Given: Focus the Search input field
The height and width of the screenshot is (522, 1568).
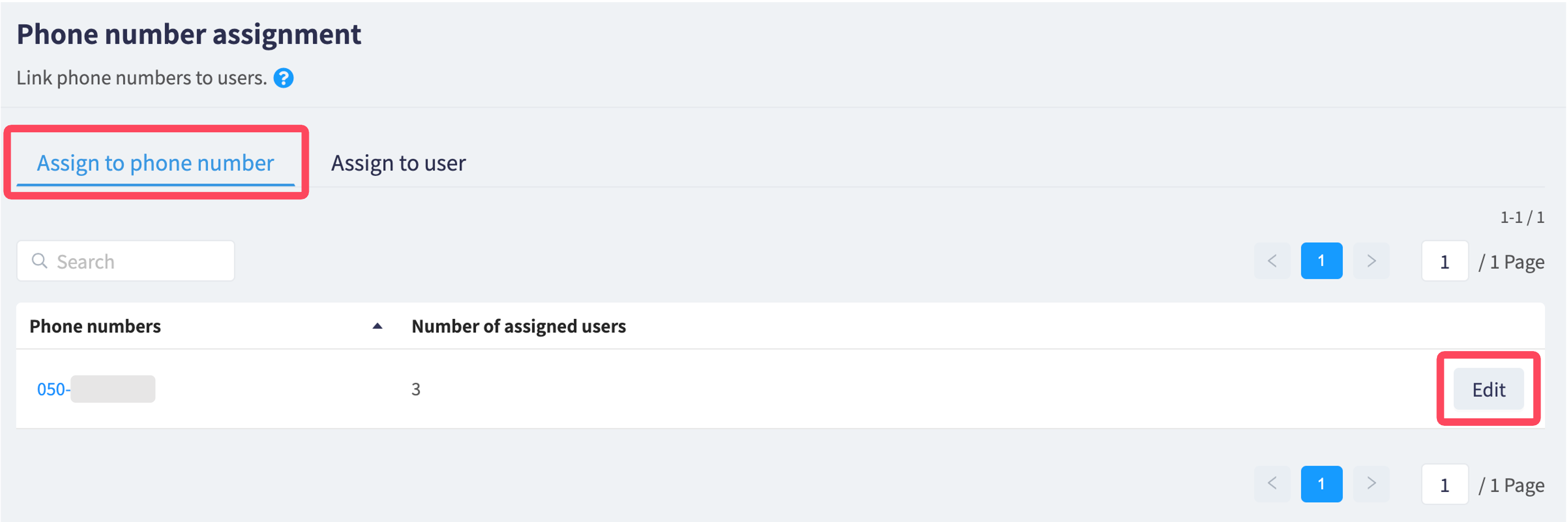Looking at the screenshot, I should pos(125,261).
